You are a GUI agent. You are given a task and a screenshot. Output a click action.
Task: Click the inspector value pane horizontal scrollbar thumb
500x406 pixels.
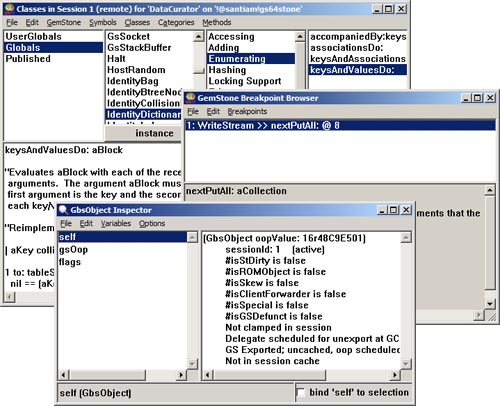pyautogui.click(x=269, y=375)
